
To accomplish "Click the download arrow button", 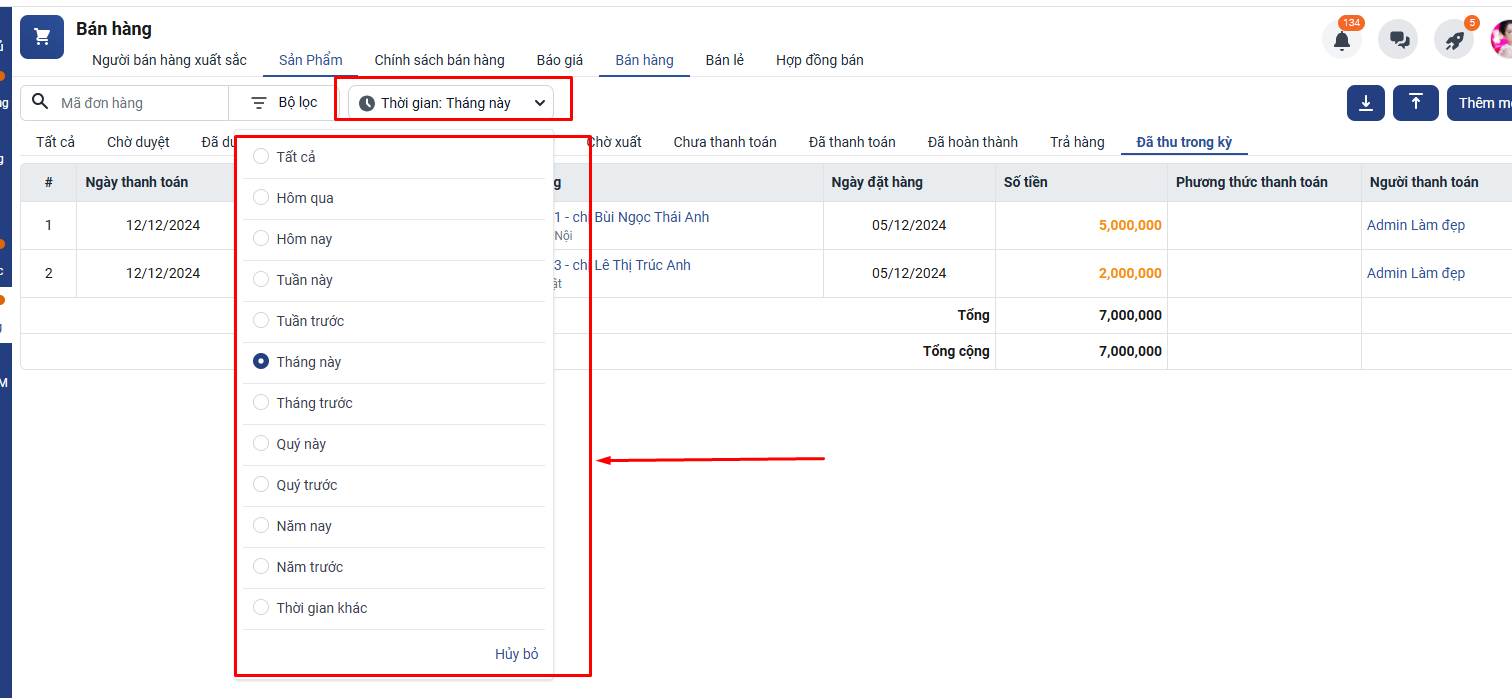I will 1366,103.
